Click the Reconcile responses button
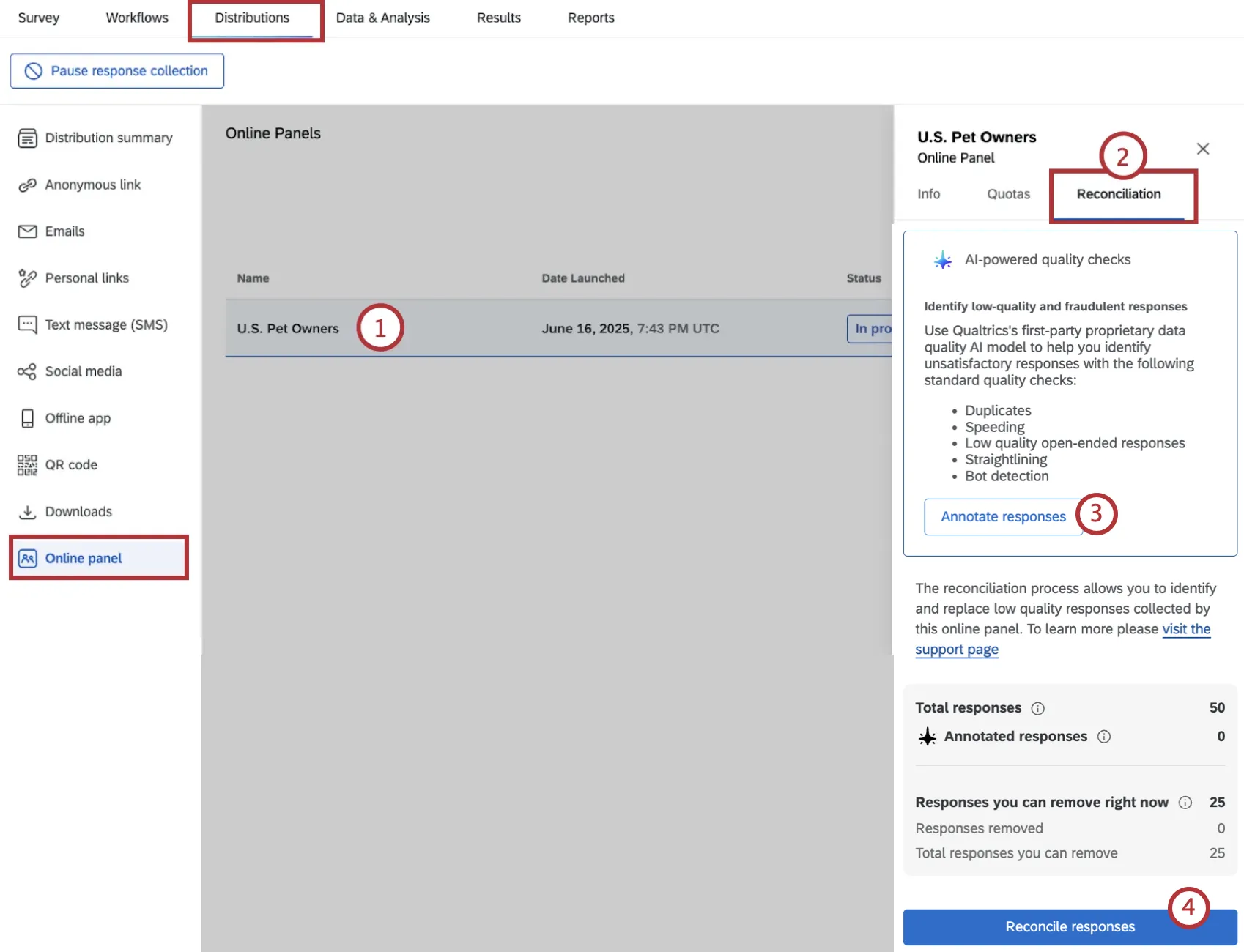The width and height of the screenshot is (1244, 952). pyautogui.click(x=1070, y=927)
